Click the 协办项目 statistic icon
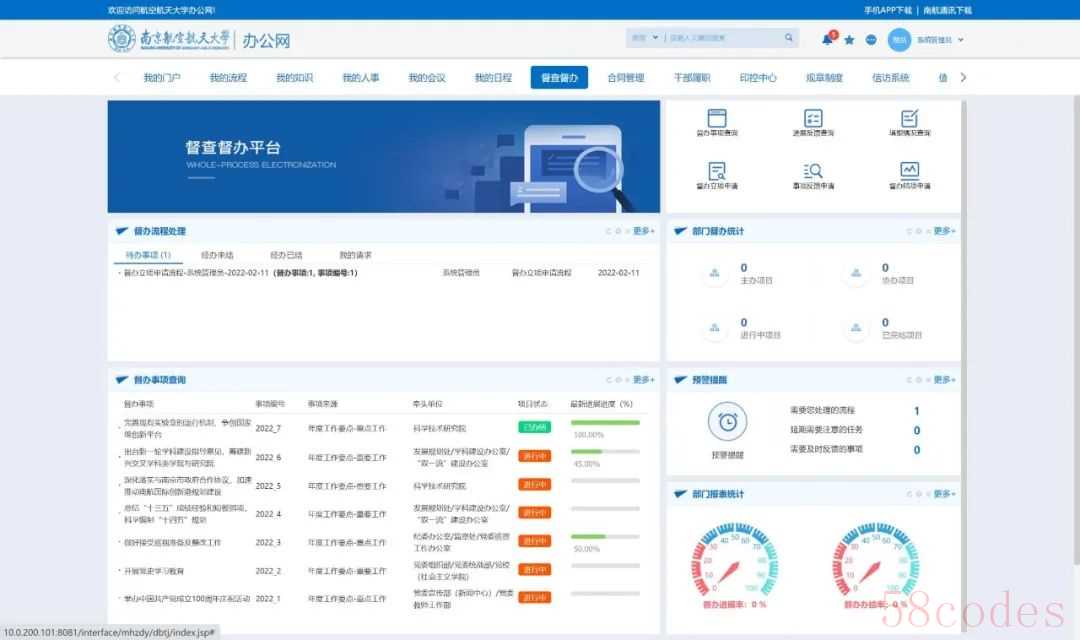 tap(856, 273)
